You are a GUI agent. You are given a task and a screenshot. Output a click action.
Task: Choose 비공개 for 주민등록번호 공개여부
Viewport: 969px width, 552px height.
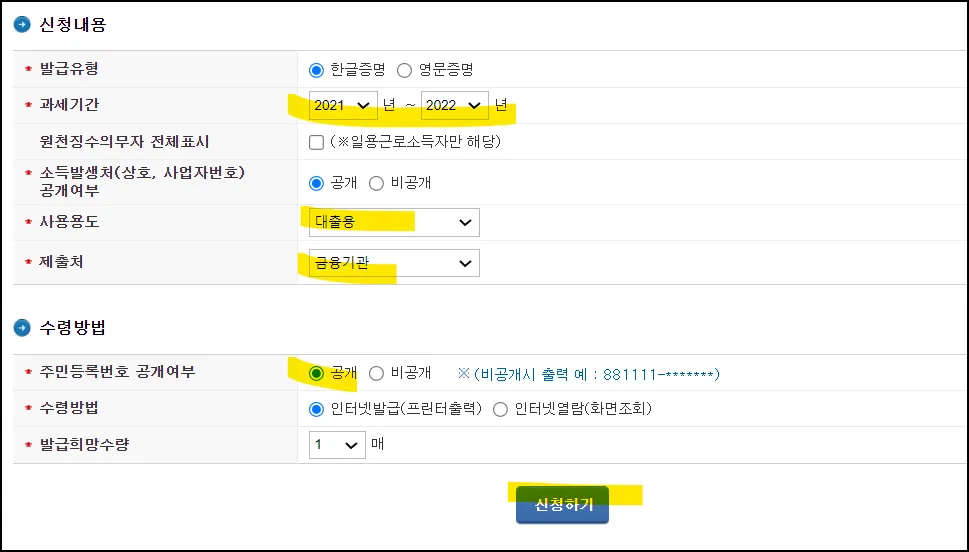[x=376, y=373]
